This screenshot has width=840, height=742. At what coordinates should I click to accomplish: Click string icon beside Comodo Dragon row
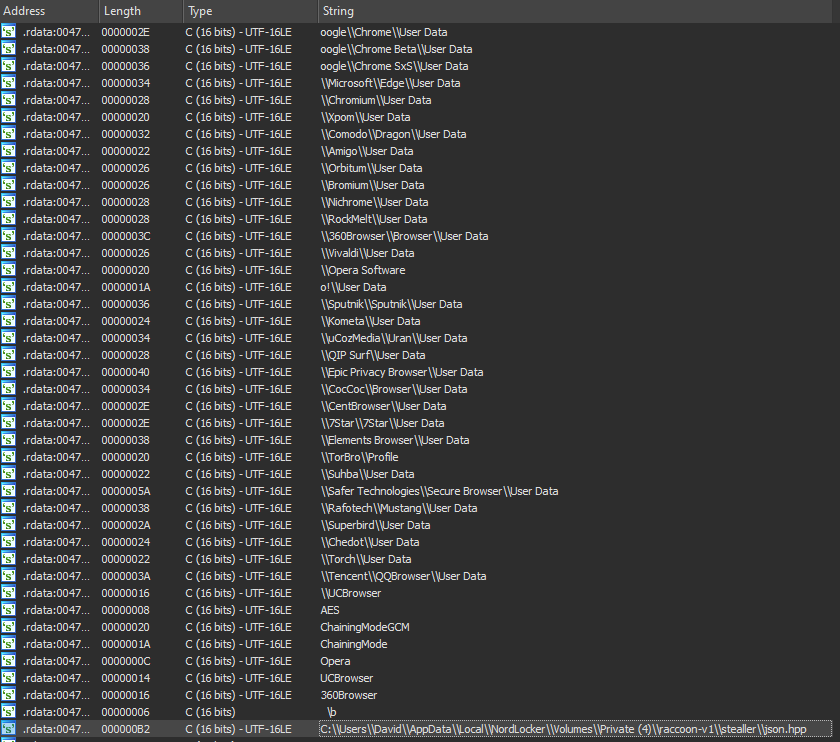point(8,134)
